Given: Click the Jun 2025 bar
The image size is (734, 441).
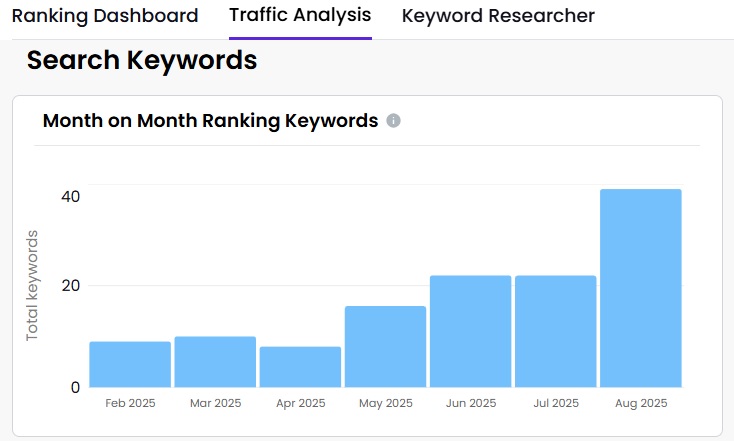Looking at the screenshot, I should (x=470, y=331).
